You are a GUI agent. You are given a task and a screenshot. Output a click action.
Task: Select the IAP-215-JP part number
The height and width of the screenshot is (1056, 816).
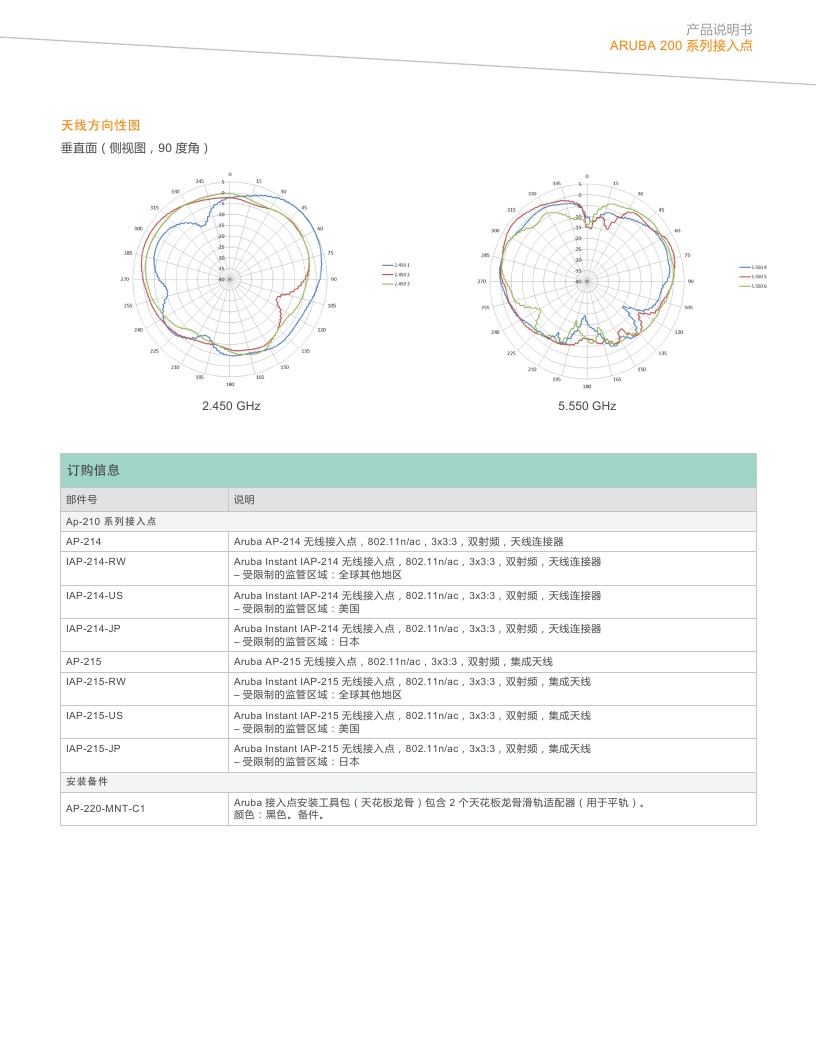94,748
